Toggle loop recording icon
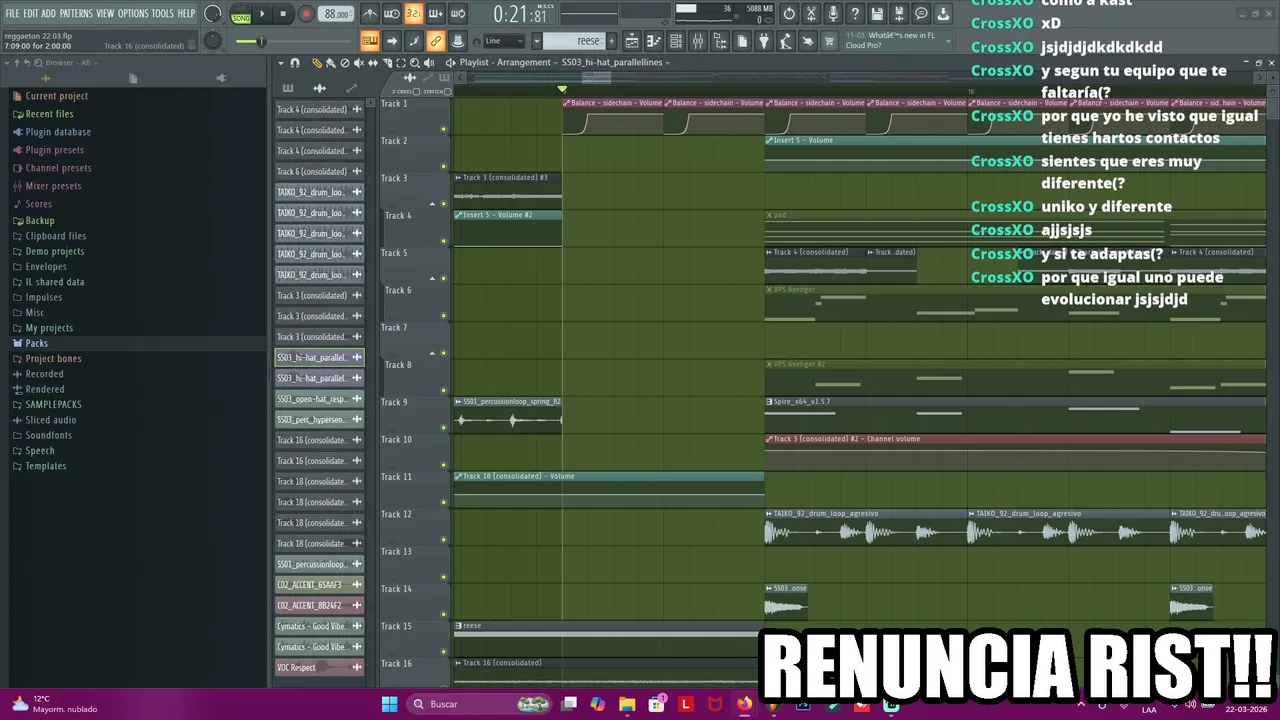 [458, 14]
